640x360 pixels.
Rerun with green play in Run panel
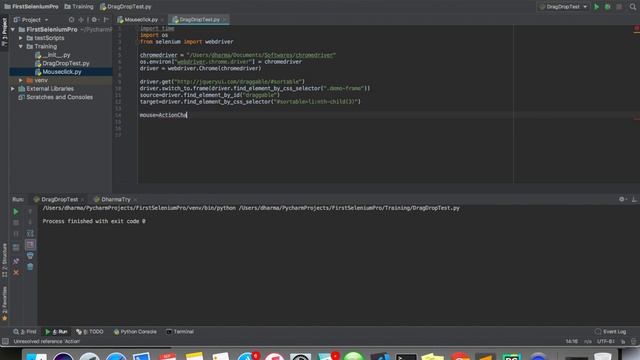click(x=16, y=212)
